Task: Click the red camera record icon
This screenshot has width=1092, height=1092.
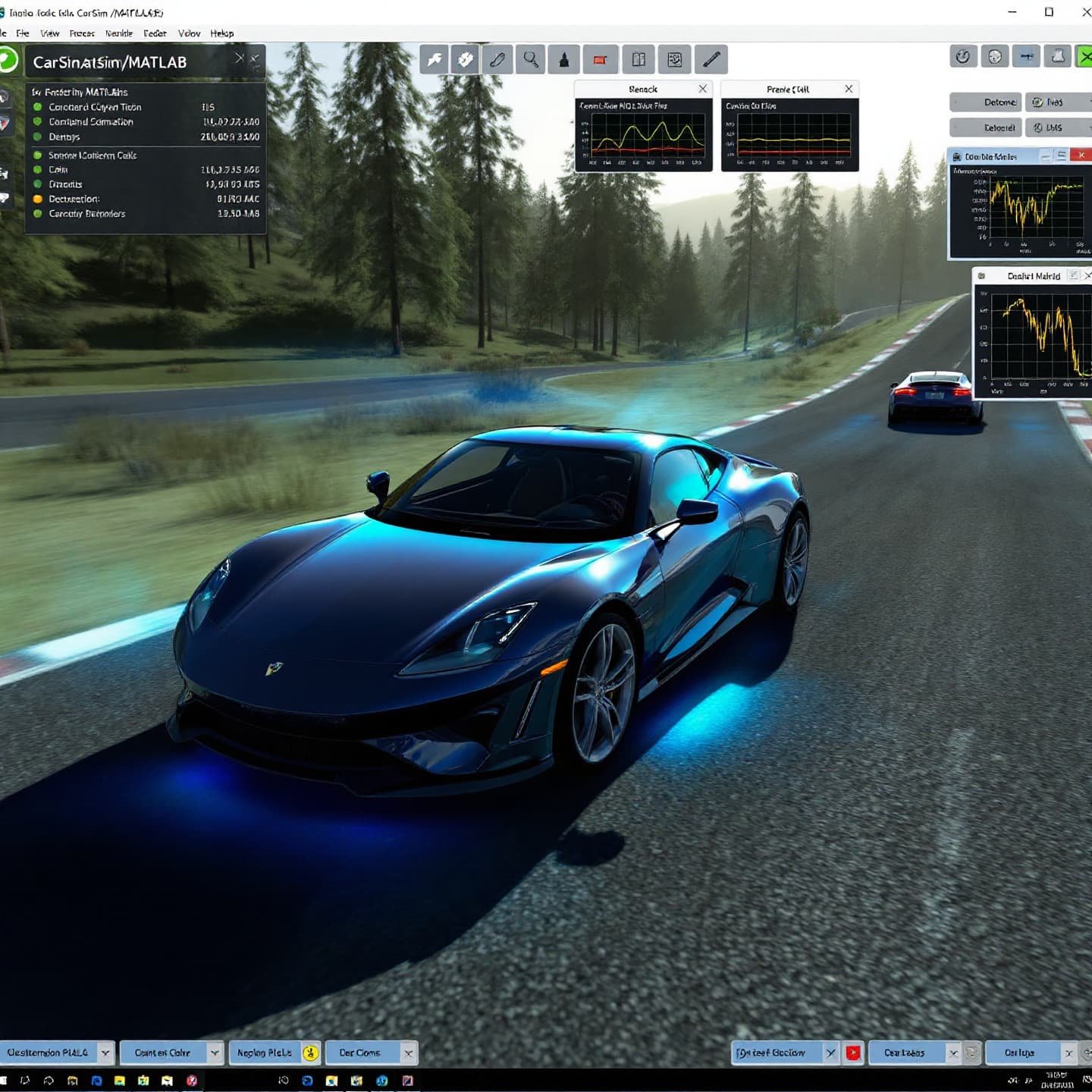Action: (600, 59)
